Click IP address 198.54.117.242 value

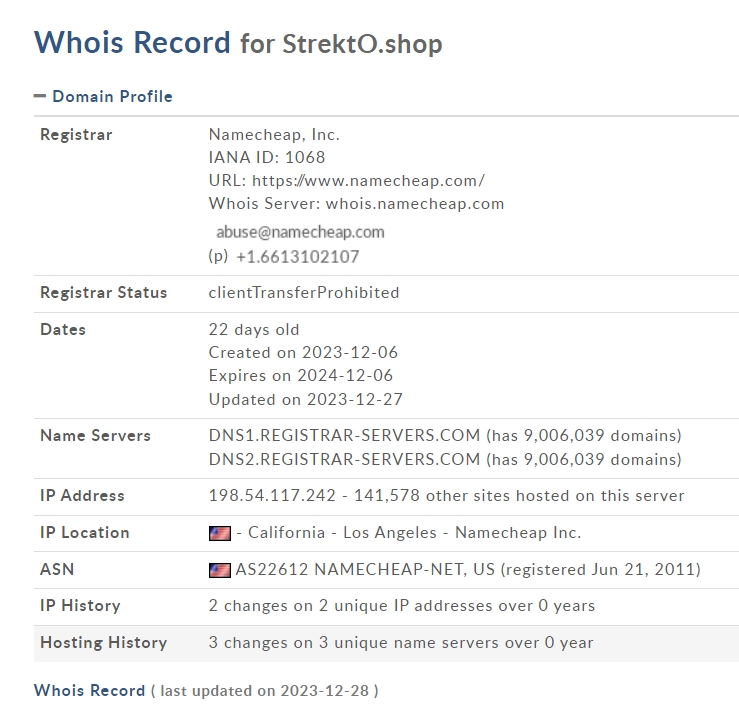tap(272, 496)
